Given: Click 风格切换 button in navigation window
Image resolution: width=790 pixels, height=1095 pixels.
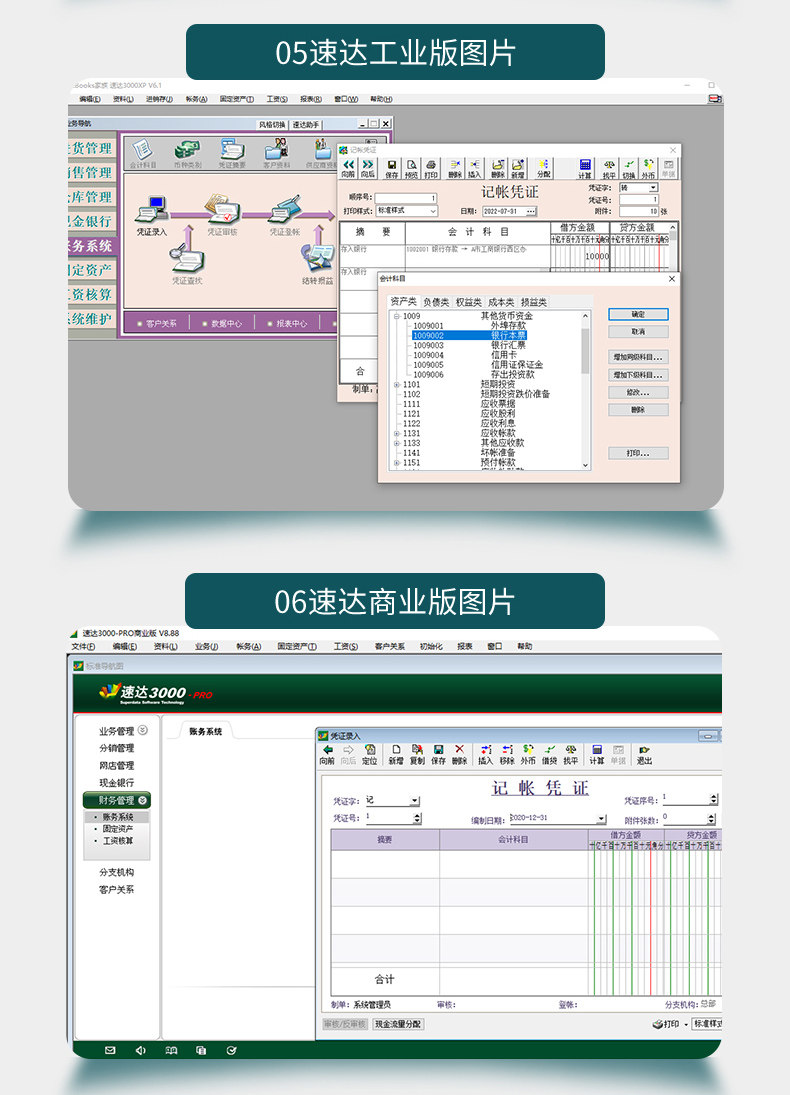Looking at the screenshot, I should coord(272,124).
